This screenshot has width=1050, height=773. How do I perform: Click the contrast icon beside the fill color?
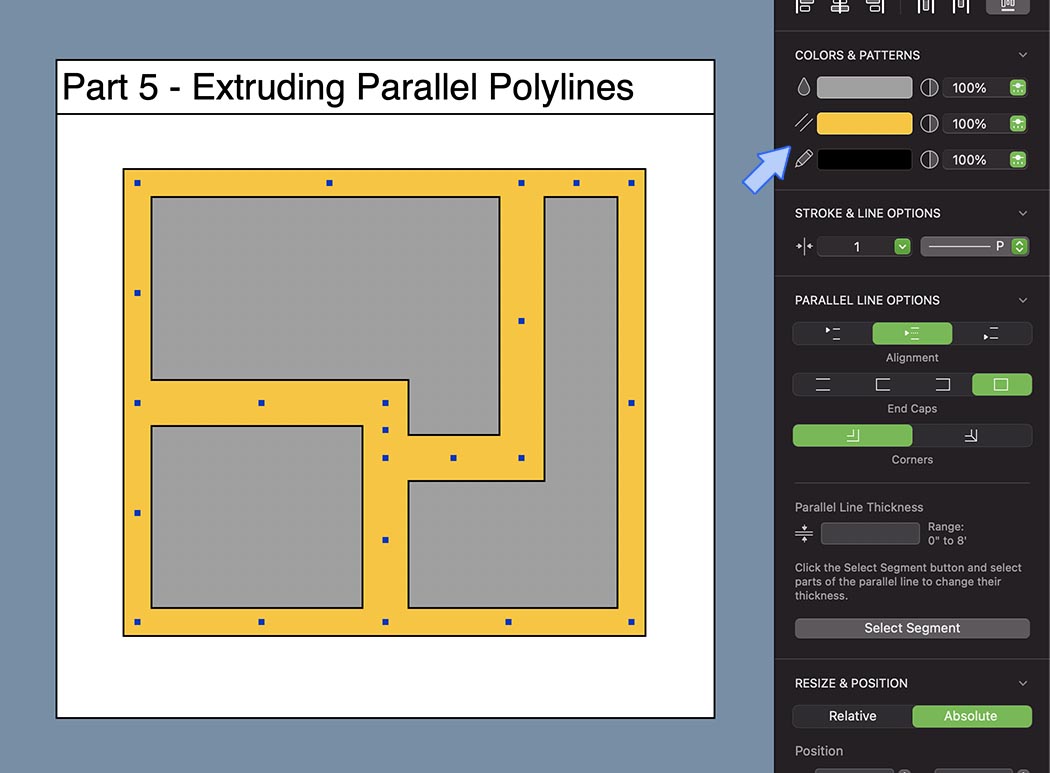point(929,87)
